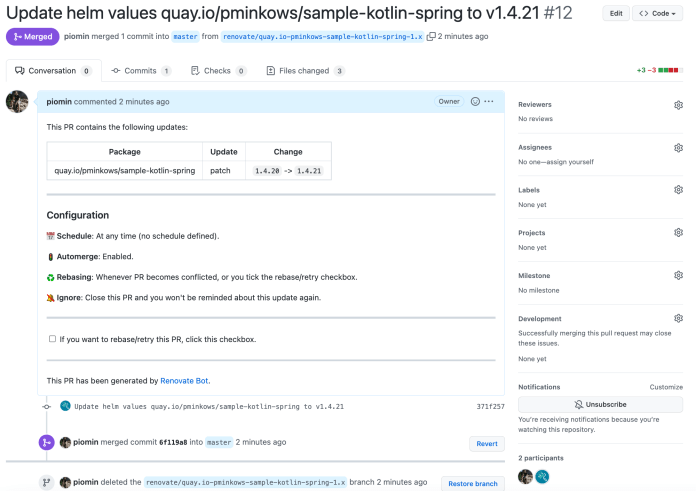Click the master base branch label
This screenshot has height=491, width=696.
[x=186, y=36]
